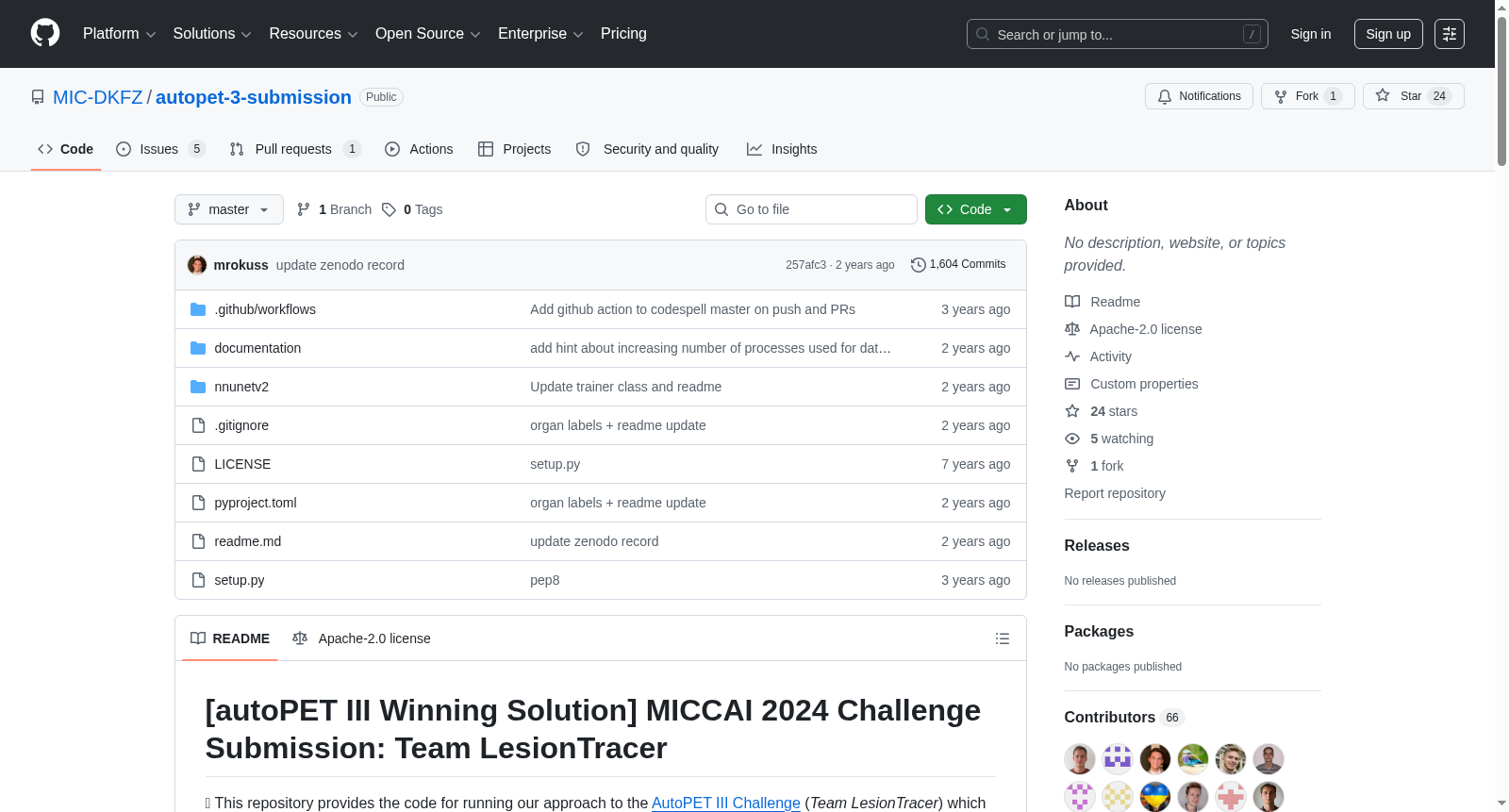The image size is (1509, 812).
Task: Click the eye icon next to 5 watching
Action: [x=1072, y=439]
